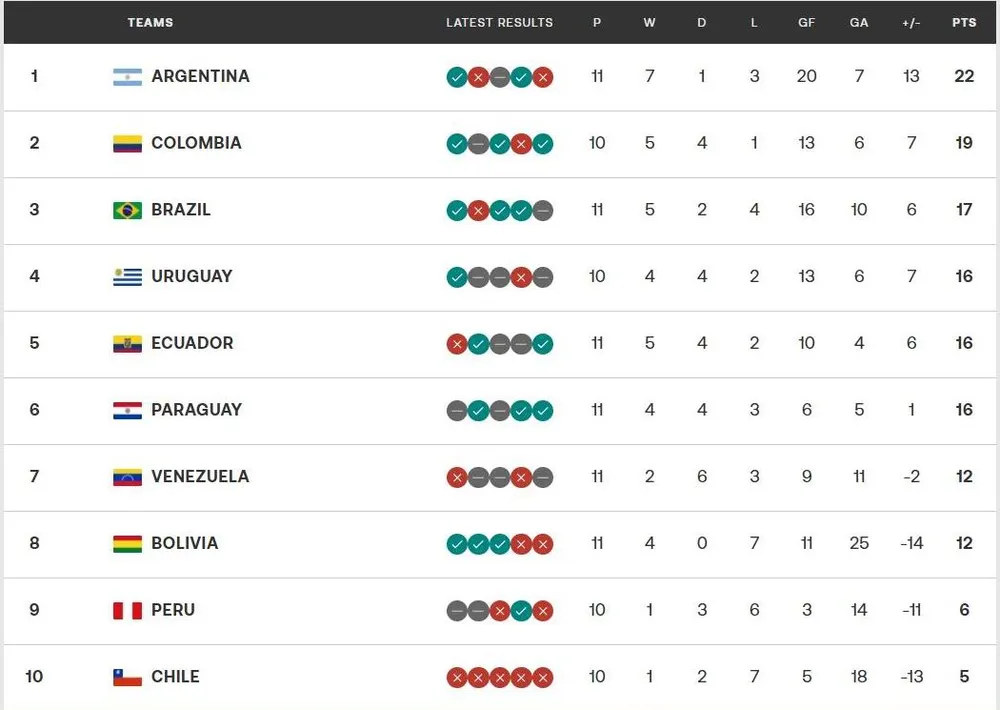The height and width of the screenshot is (710, 1000).
Task: Select the Brazil flag icon
Action: (128, 210)
